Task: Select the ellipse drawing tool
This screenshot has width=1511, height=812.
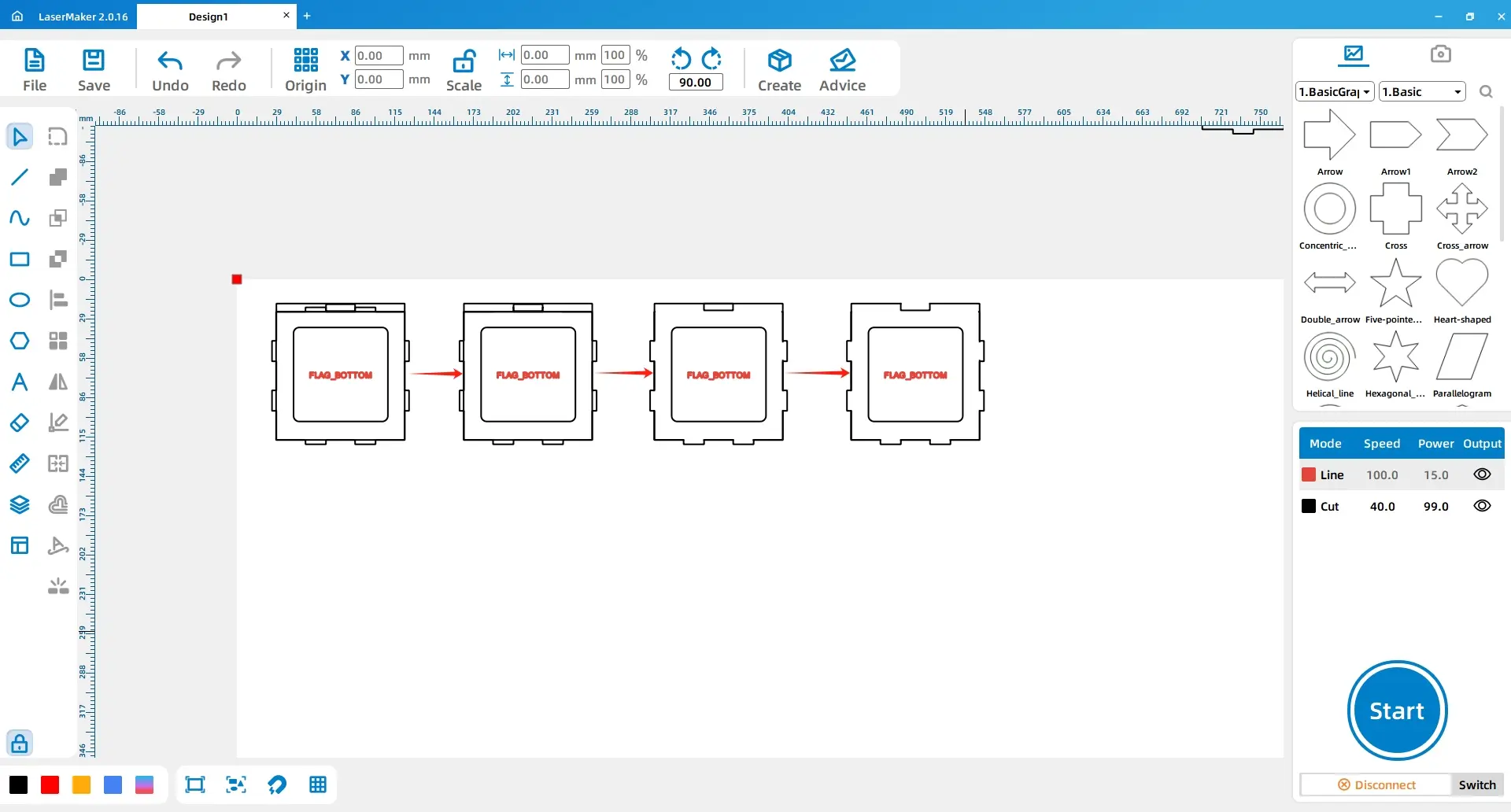Action: click(20, 300)
